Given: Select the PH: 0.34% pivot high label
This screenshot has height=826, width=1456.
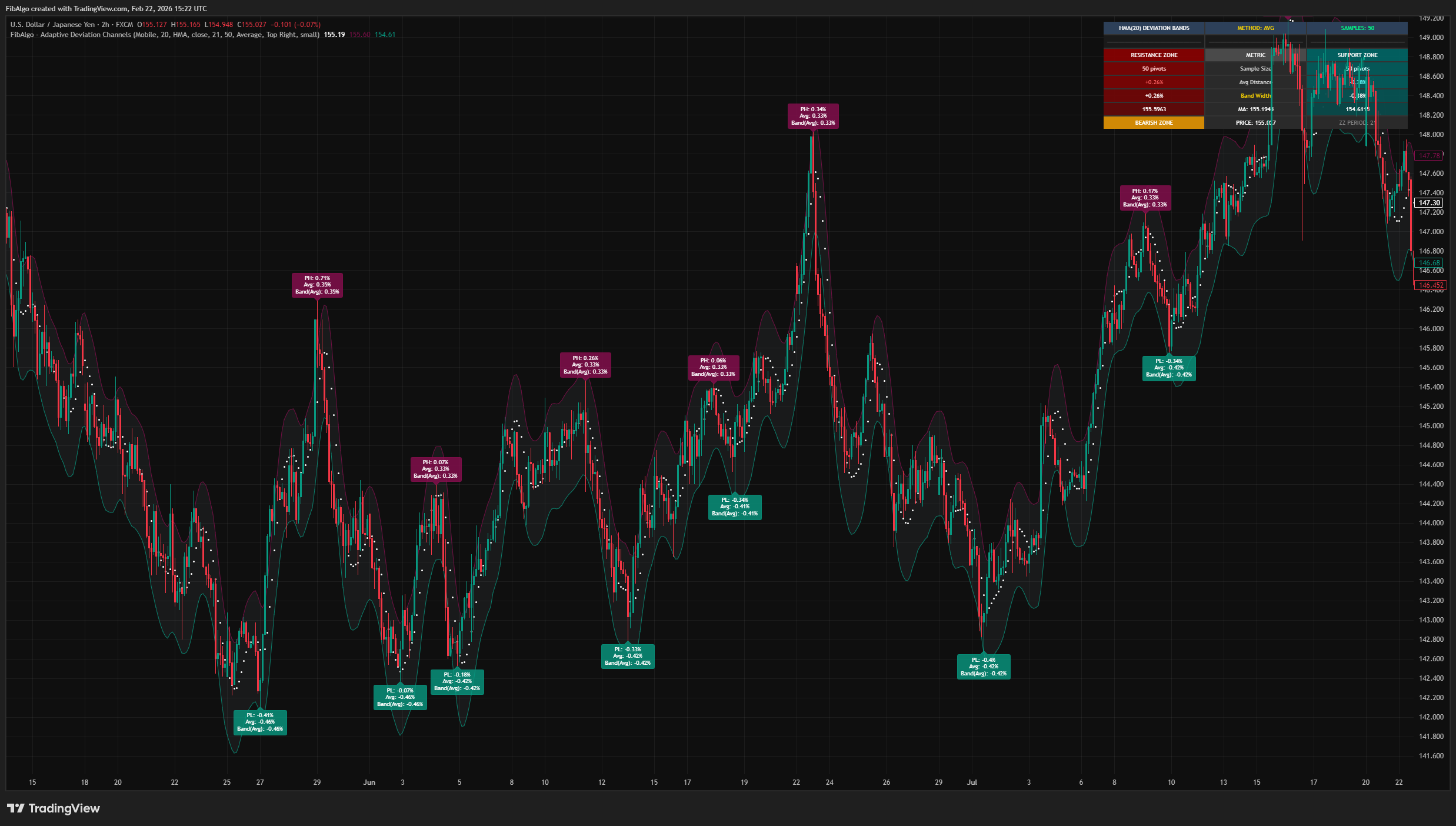Looking at the screenshot, I should pos(812,116).
